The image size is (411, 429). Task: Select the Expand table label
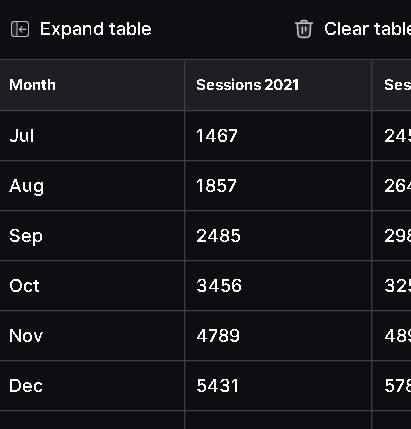tap(96, 29)
